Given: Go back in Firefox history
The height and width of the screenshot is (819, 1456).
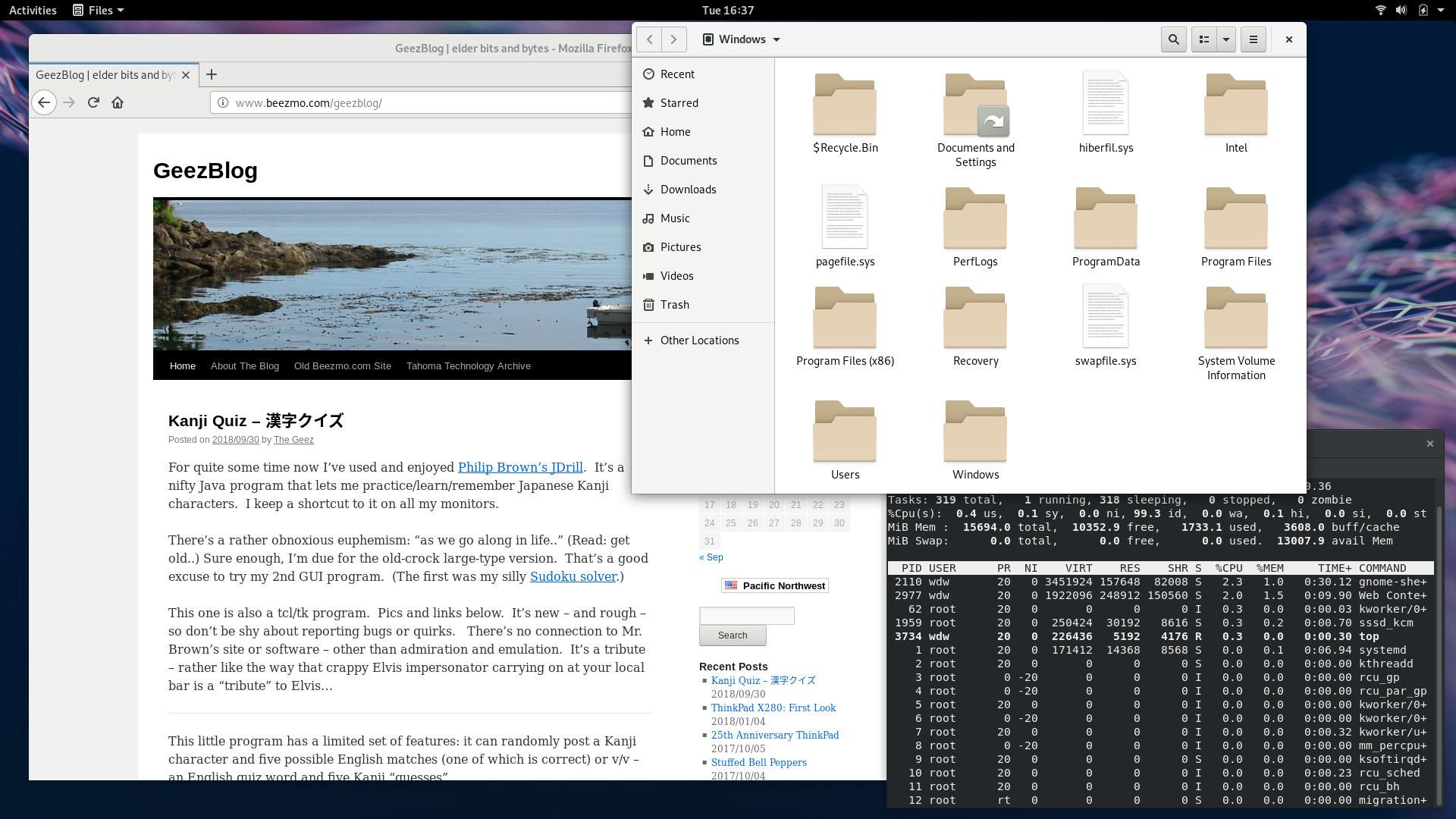Looking at the screenshot, I should tap(44, 102).
